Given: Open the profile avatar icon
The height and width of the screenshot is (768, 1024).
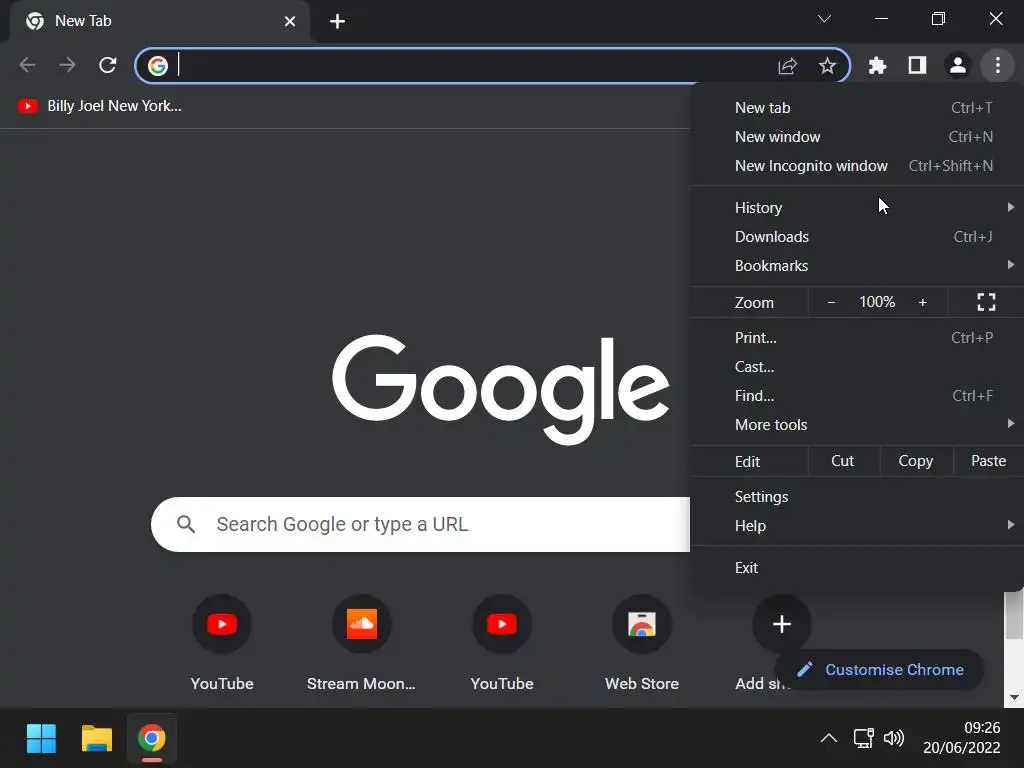Looking at the screenshot, I should tap(958, 65).
